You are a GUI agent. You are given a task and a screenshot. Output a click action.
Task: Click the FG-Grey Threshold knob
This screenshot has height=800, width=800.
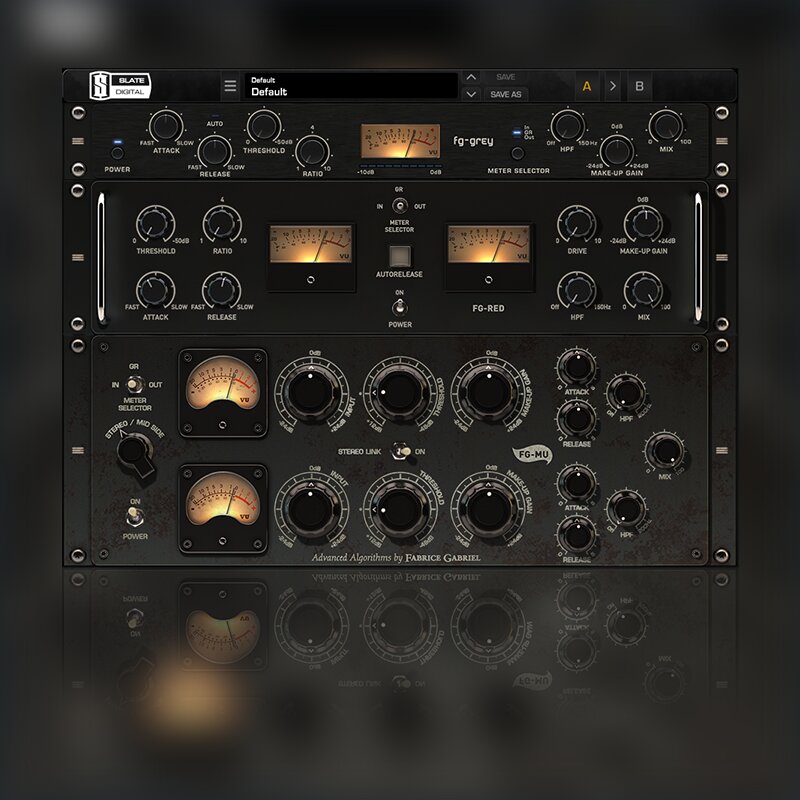[x=264, y=126]
